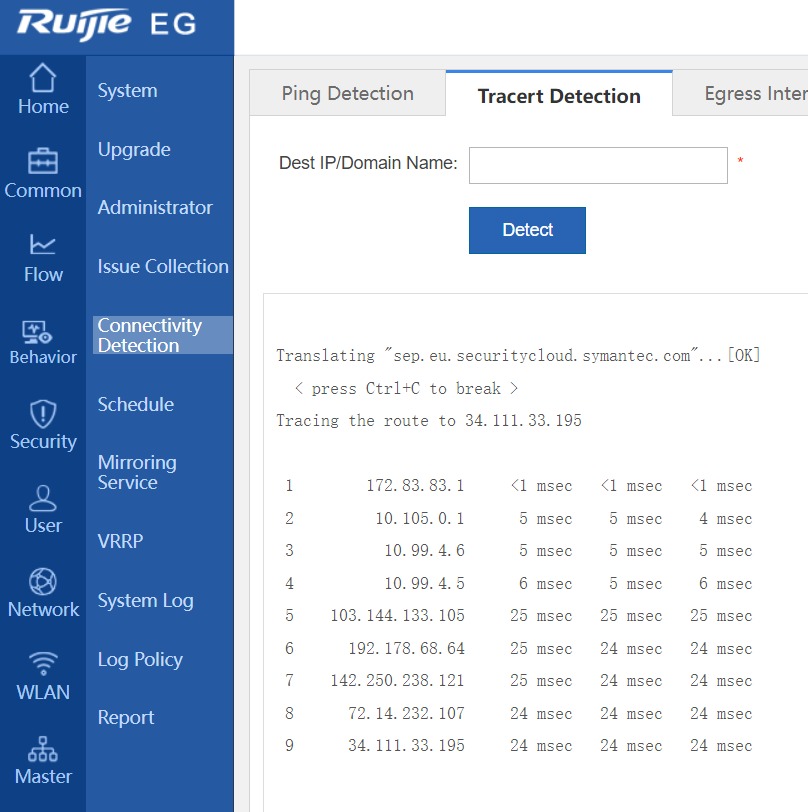Focus the Dest IP/Domain Name field
The height and width of the screenshot is (812, 808).
[597, 166]
